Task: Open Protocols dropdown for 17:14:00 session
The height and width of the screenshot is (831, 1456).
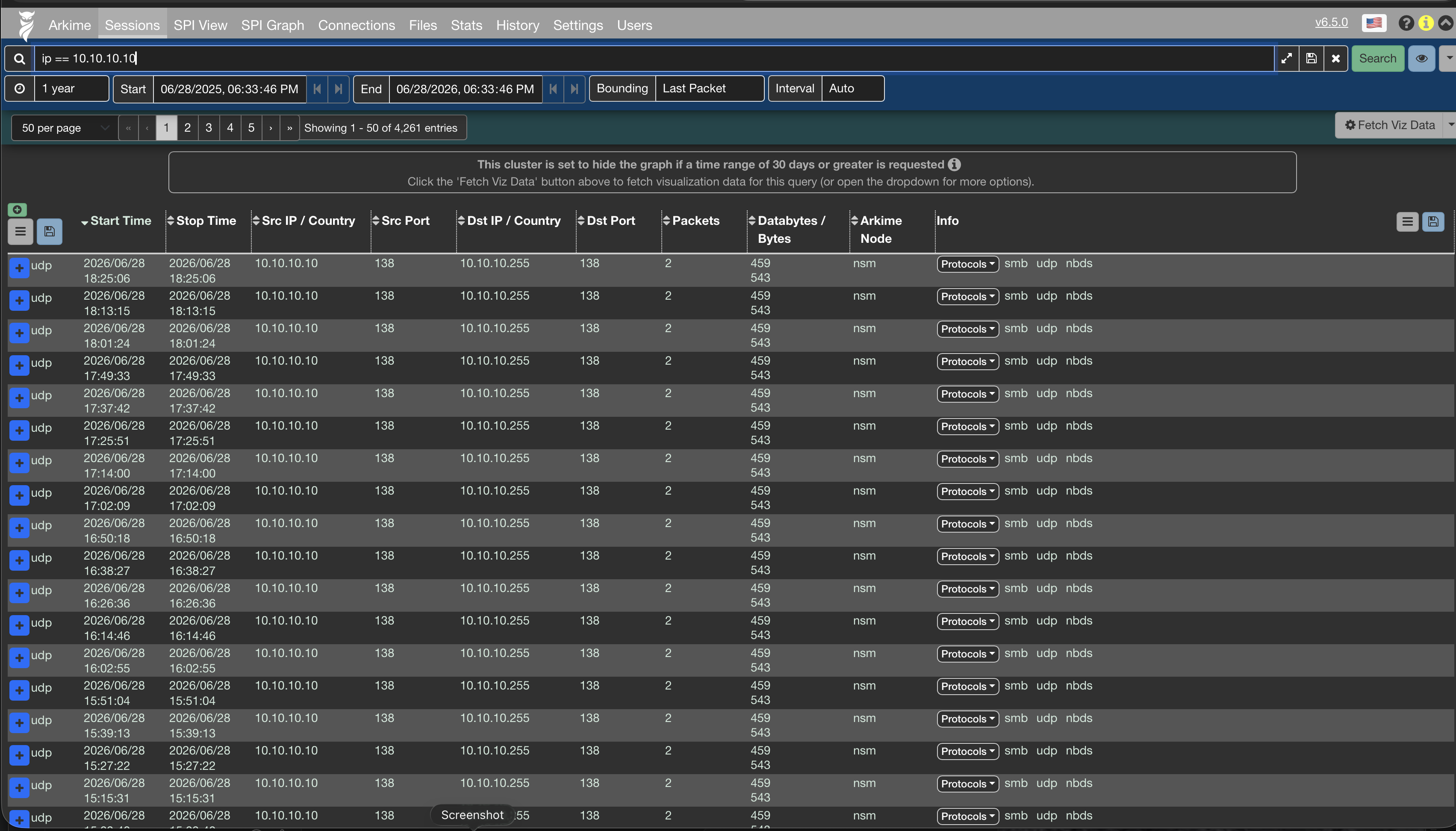Action: pyautogui.click(x=967, y=459)
